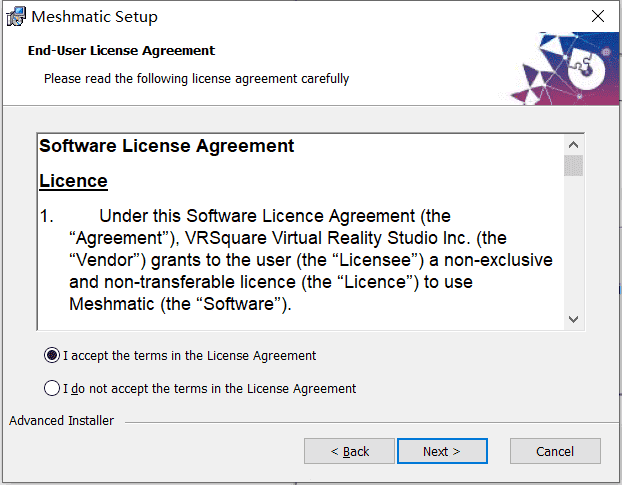Click the 'Please read the following' subtitle
The image size is (622, 485).
(196, 79)
